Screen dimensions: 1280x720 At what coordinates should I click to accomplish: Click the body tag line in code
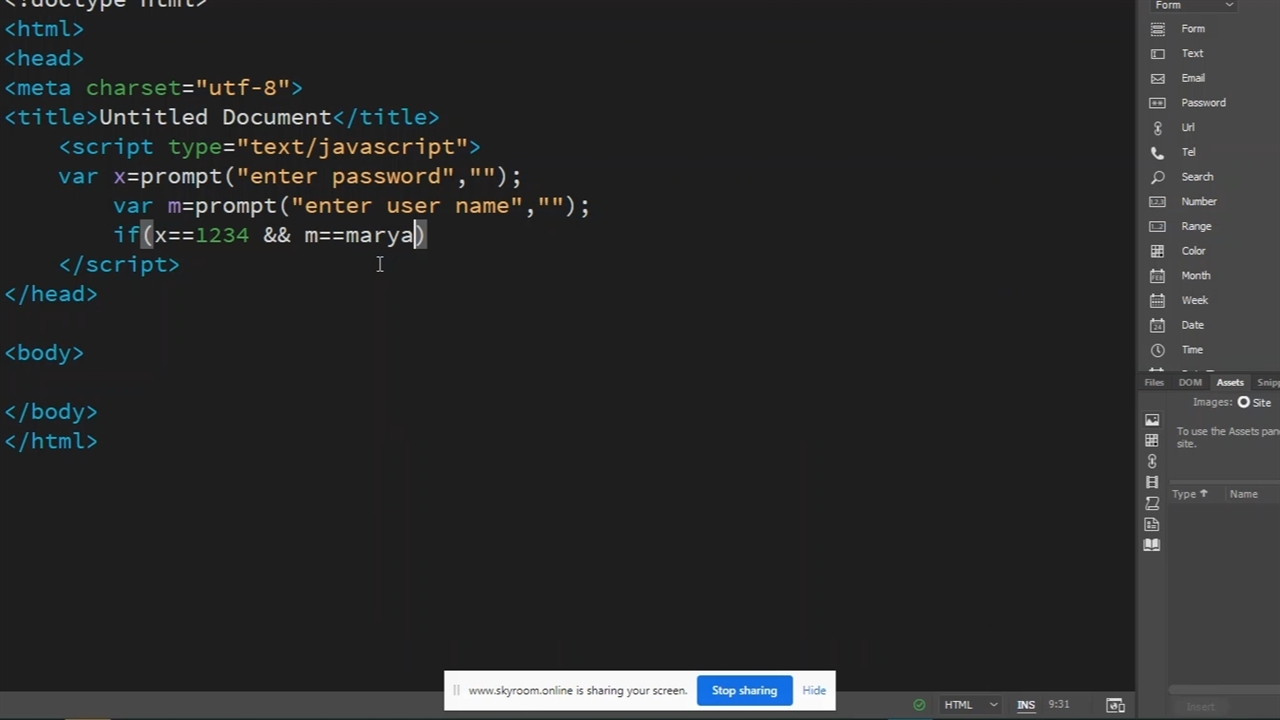click(44, 353)
